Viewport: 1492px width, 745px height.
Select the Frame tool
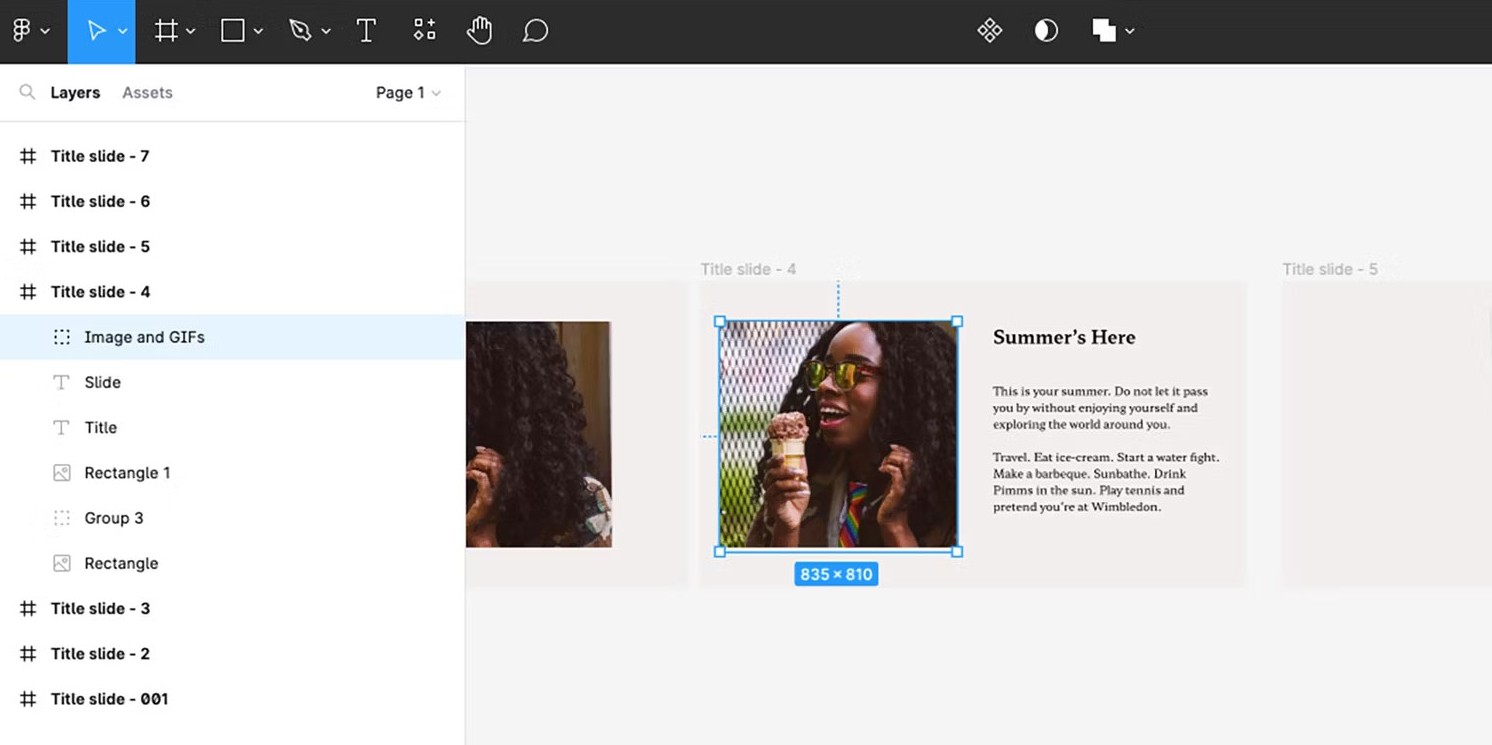[x=166, y=31]
